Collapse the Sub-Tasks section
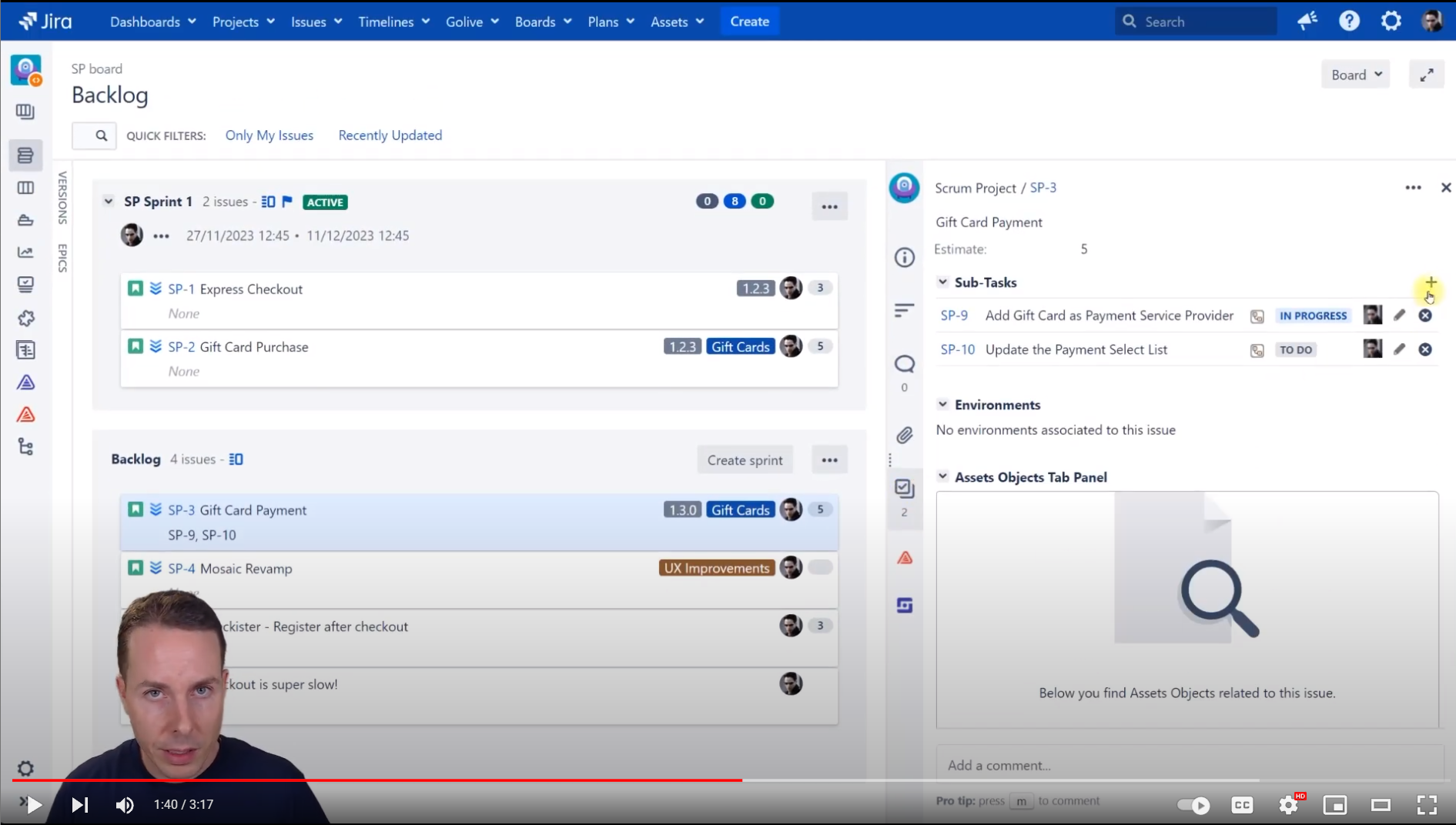Image resolution: width=1456 pixels, height=825 pixels. click(x=942, y=282)
